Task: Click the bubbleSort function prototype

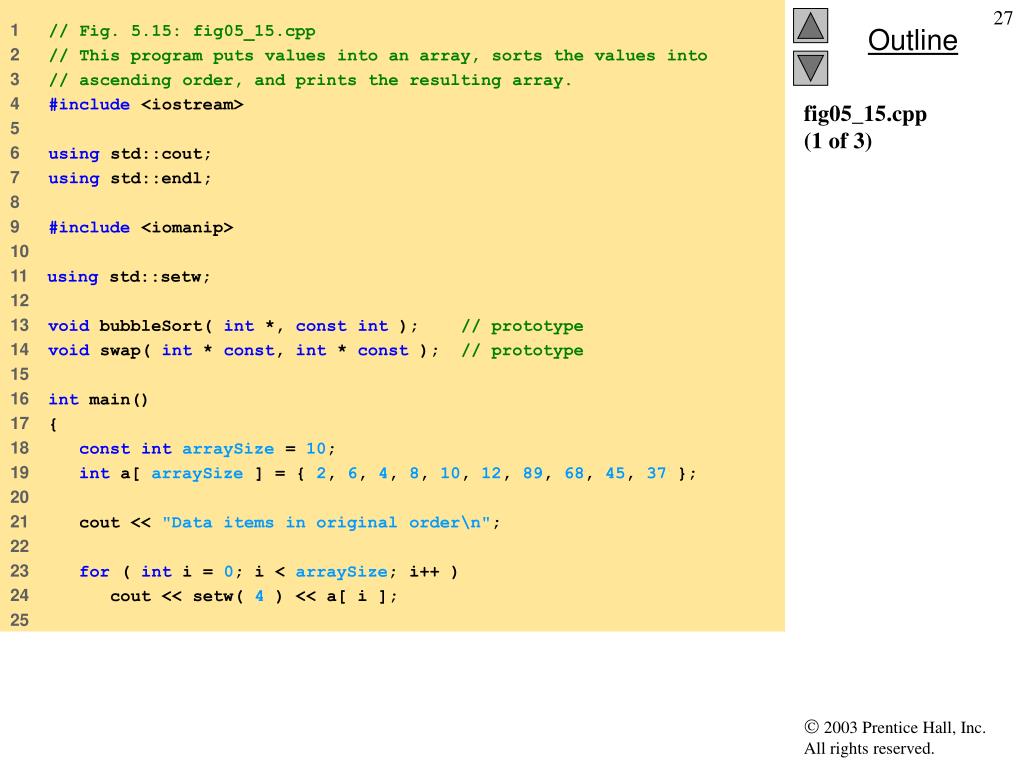Action: pos(232,326)
